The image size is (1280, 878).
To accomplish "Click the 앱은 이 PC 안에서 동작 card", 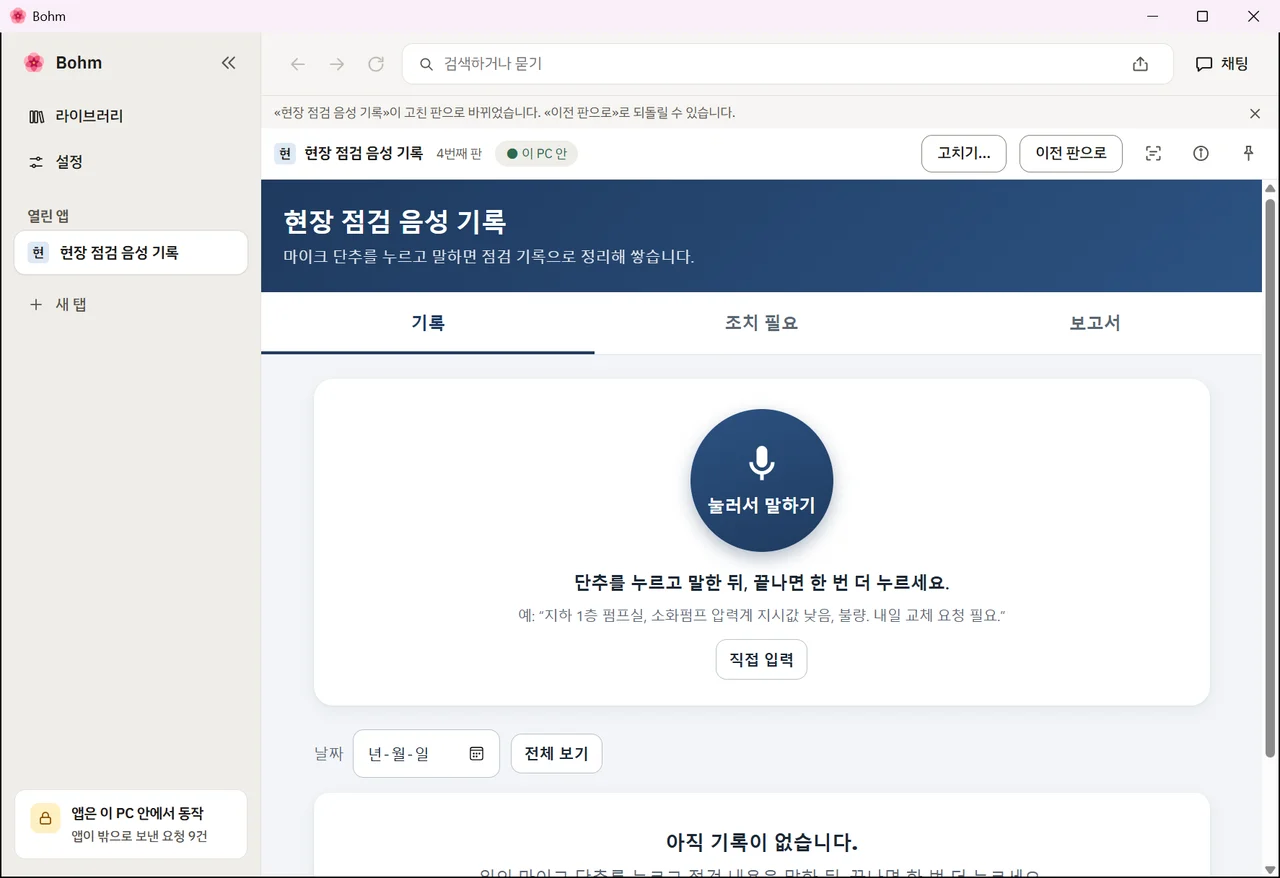I will [131, 825].
